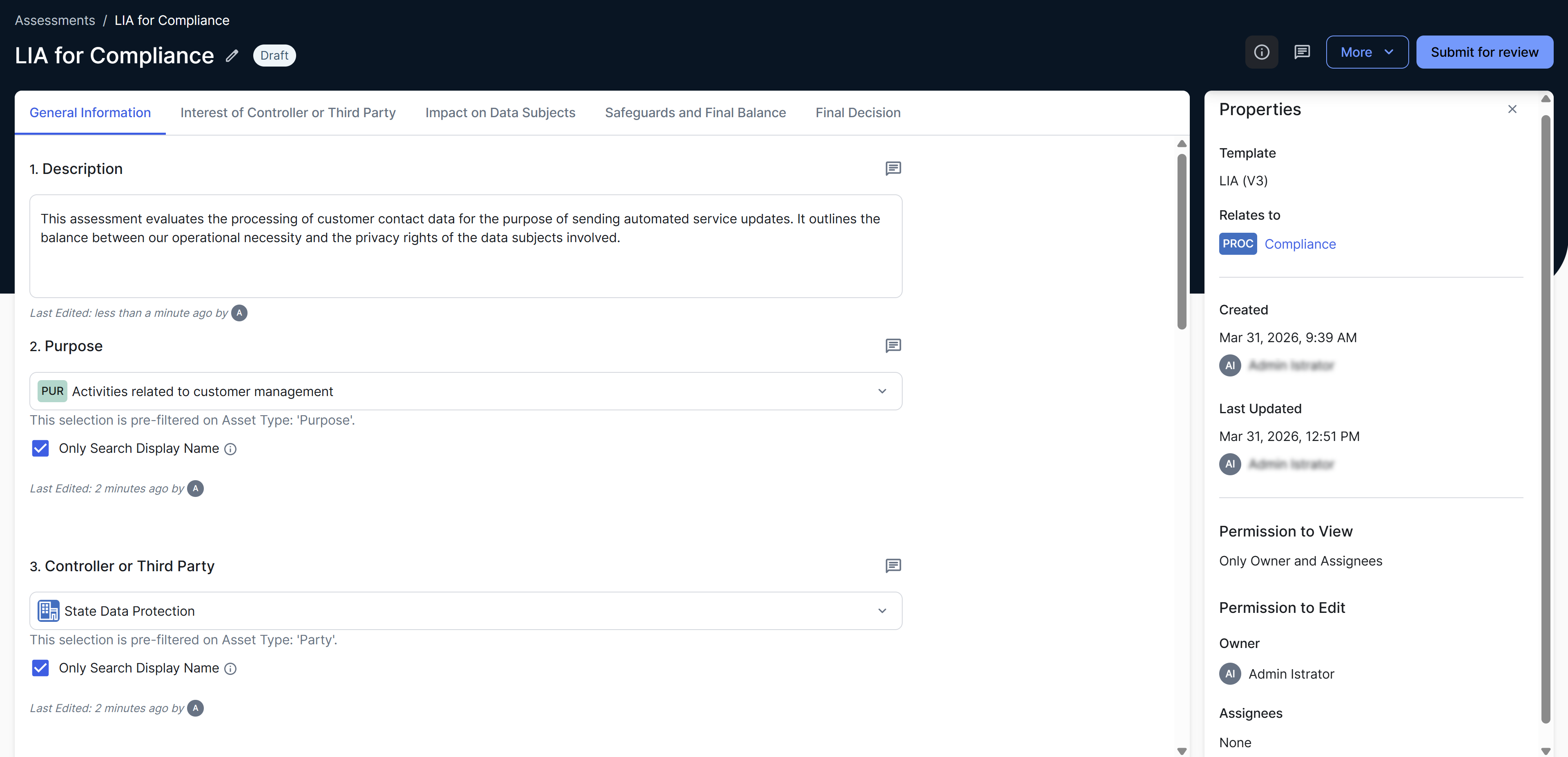This screenshot has width=1568, height=757.
Task: Open the Compliance link in Properties
Action: click(1300, 243)
